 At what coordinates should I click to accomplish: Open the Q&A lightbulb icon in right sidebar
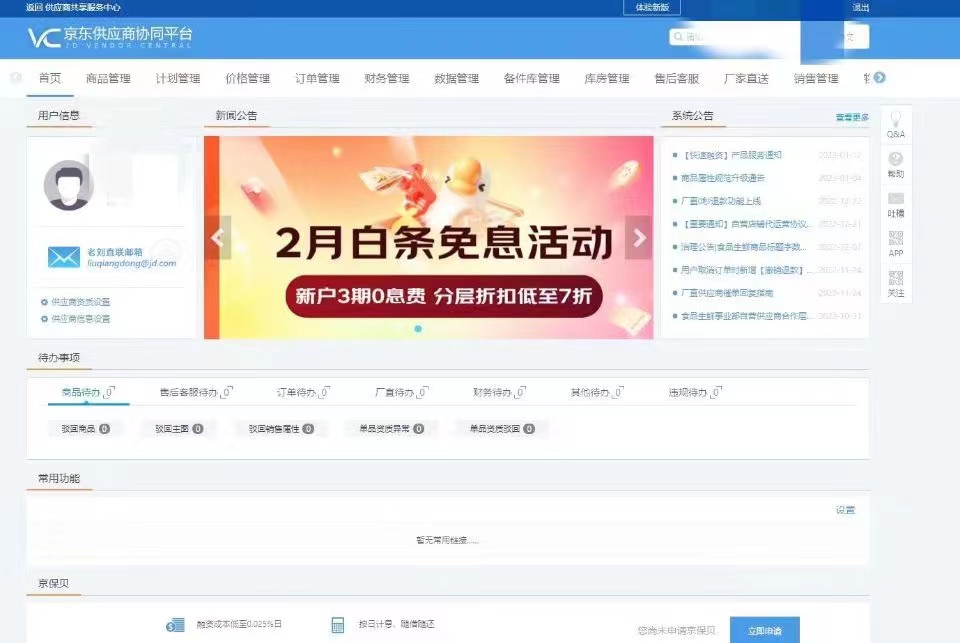(895, 122)
